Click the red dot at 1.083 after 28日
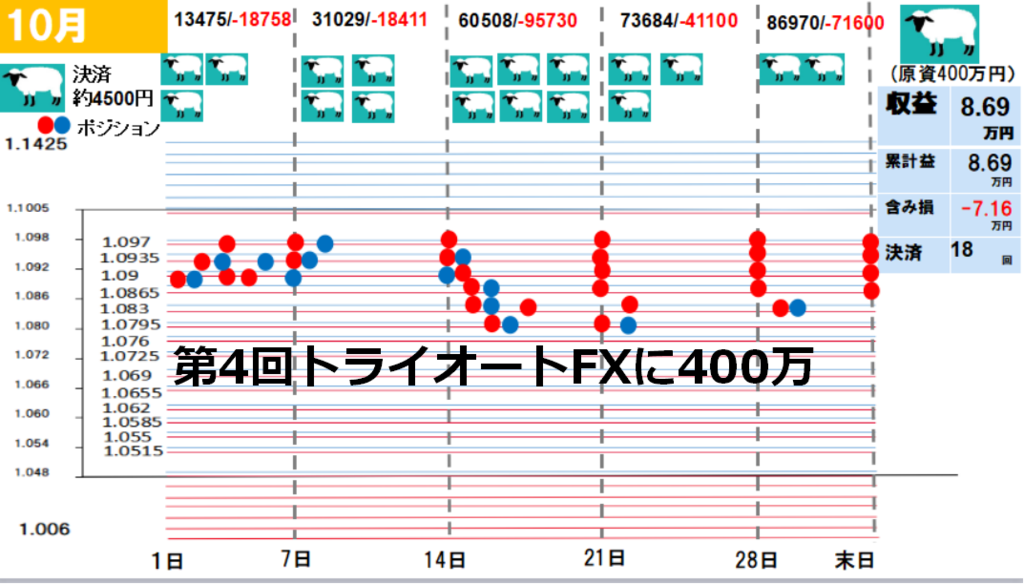 coord(780,308)
